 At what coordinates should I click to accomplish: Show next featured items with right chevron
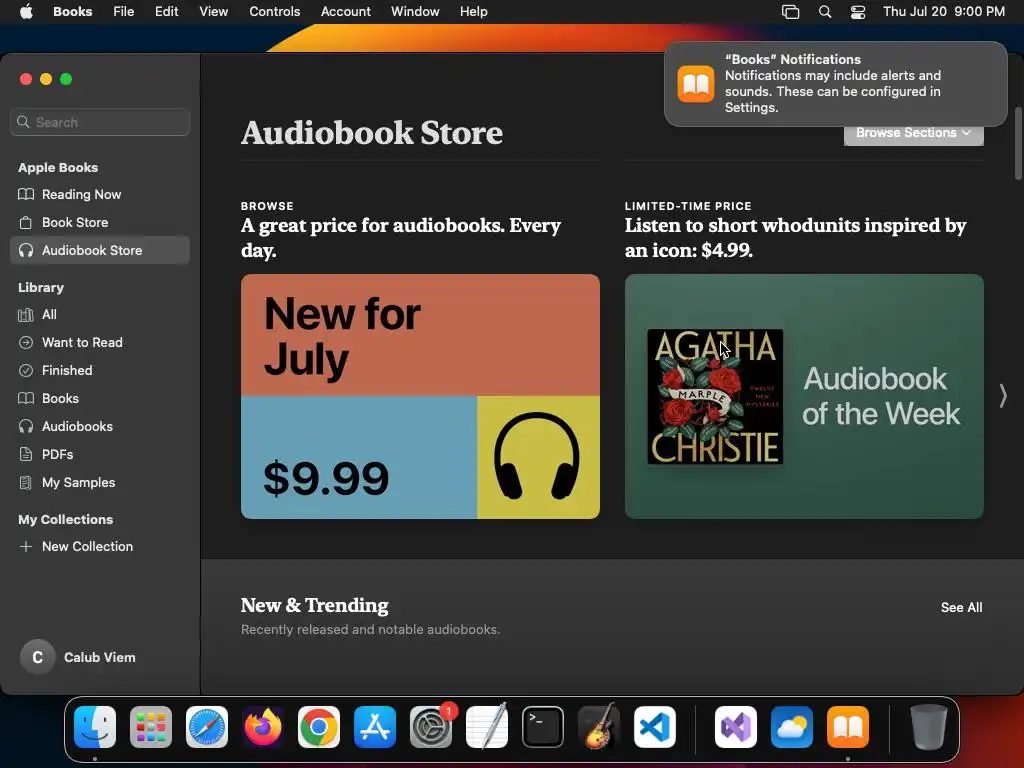click(1002, 396)
